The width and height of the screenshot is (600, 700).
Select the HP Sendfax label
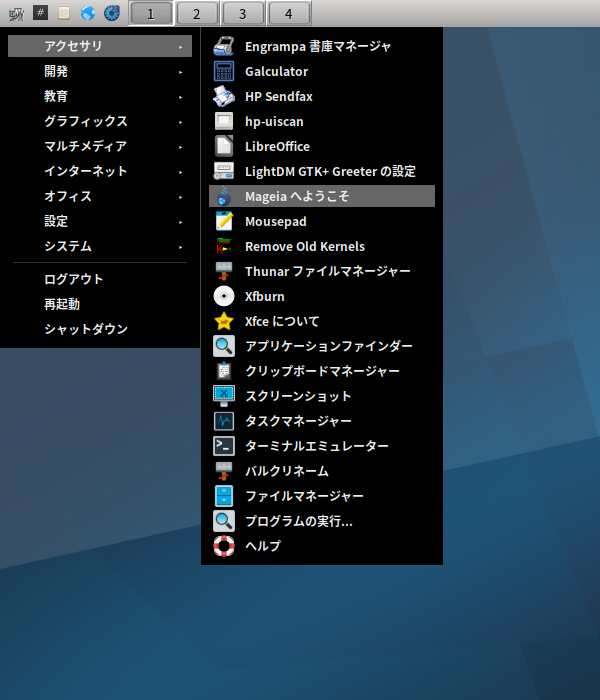[x=279, y=96]
